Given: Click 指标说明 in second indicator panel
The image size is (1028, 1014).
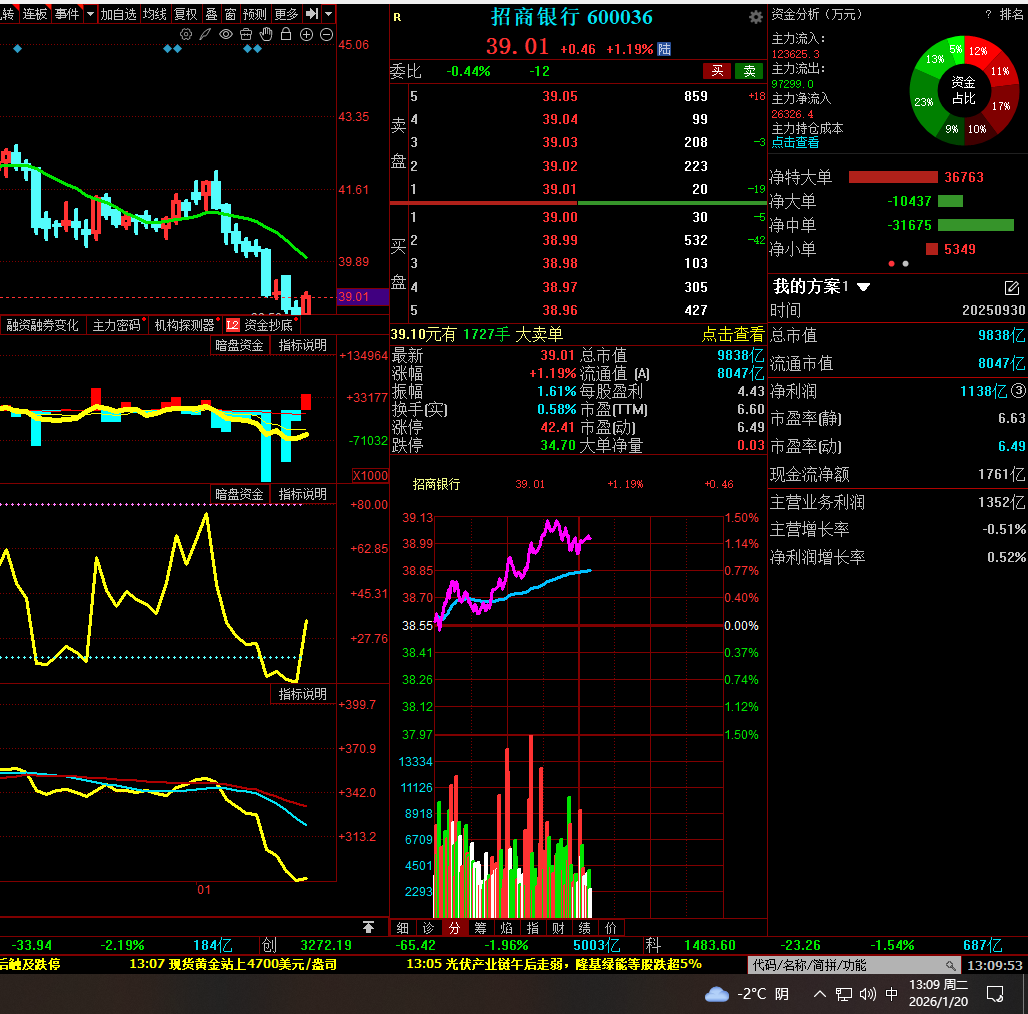Looking at the screenshot, I should click(x=302, y=494).
